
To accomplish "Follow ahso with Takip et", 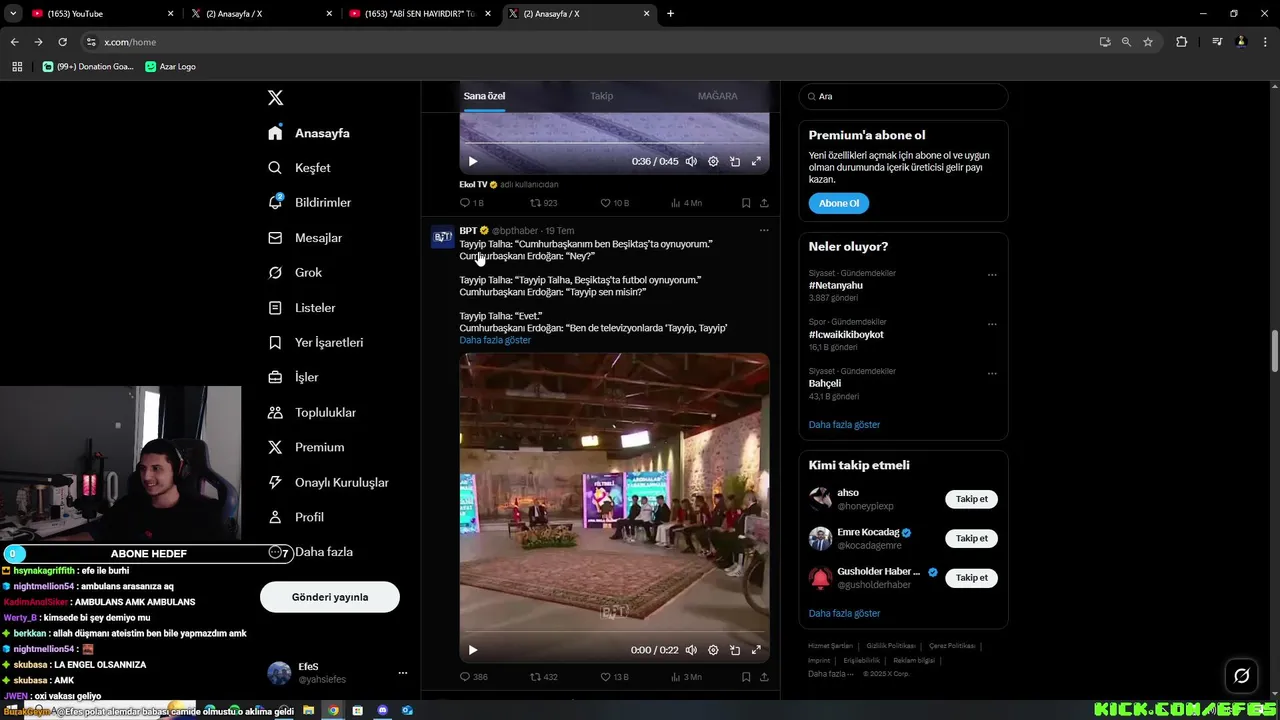I will pos(971,499).
